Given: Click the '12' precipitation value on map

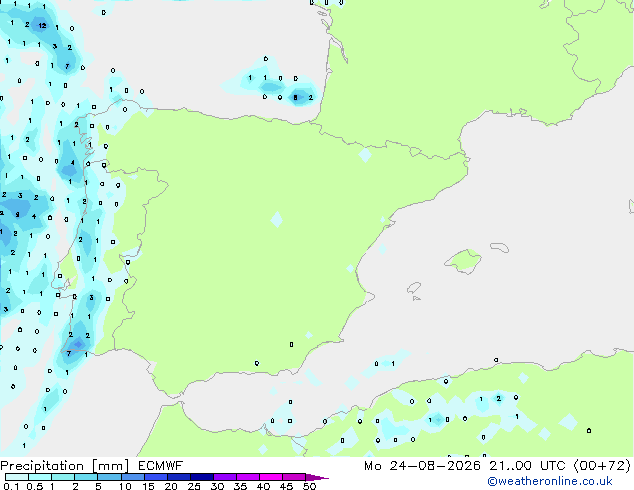Looking at the screenshot, I should pos(42,25).
